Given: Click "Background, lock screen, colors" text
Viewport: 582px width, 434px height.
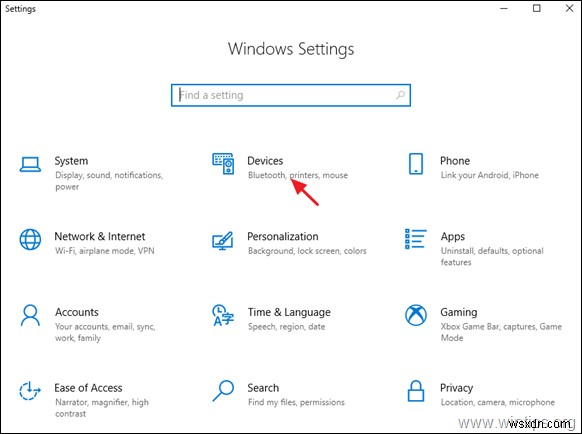Looking at the screenshot, I should click(307, 251).
